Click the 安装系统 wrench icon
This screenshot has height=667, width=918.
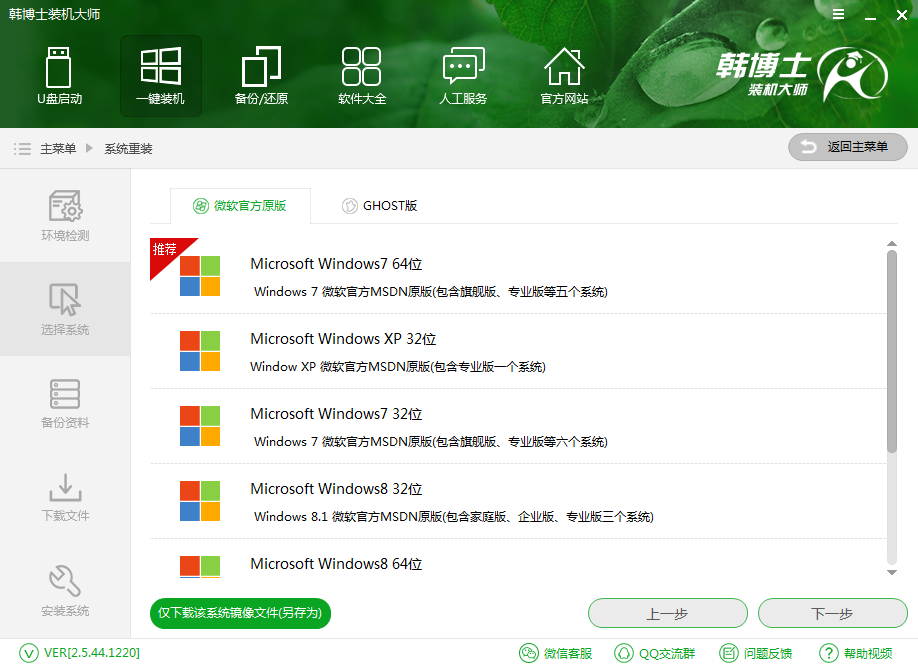coord(65,581)
